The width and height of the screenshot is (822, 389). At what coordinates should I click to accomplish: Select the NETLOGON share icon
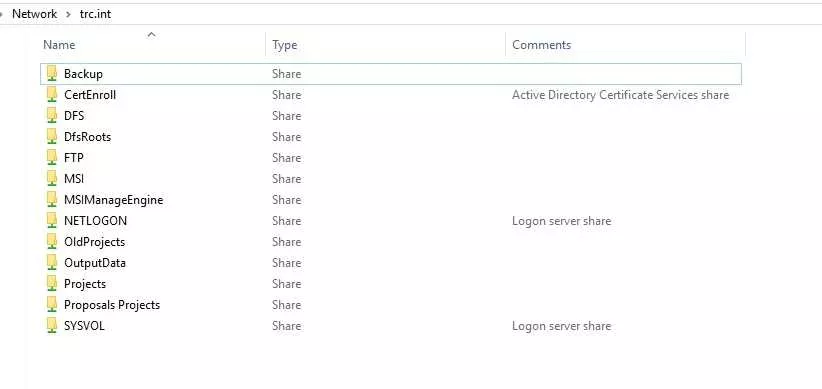(52, 221)
